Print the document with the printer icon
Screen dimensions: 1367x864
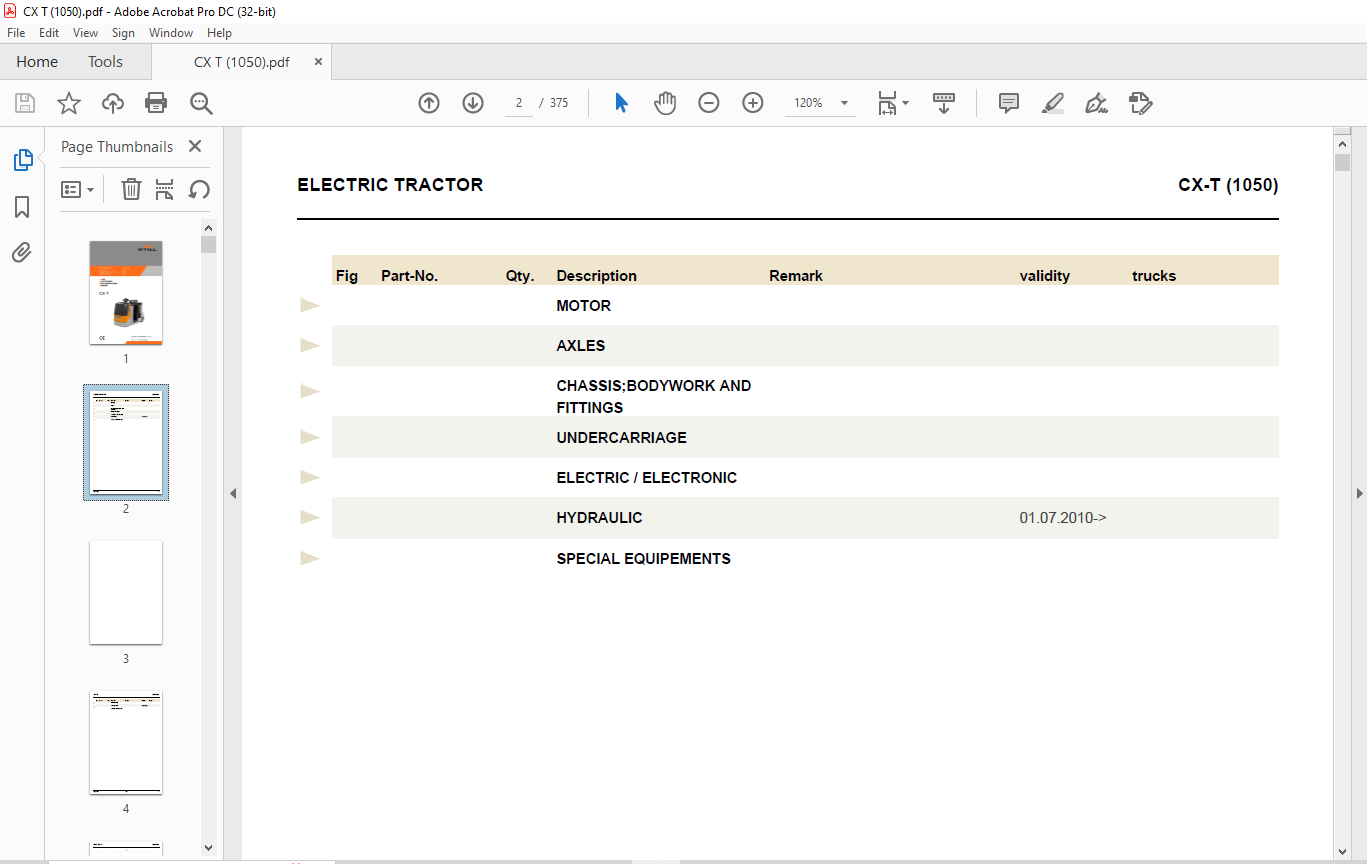point(156,103)
